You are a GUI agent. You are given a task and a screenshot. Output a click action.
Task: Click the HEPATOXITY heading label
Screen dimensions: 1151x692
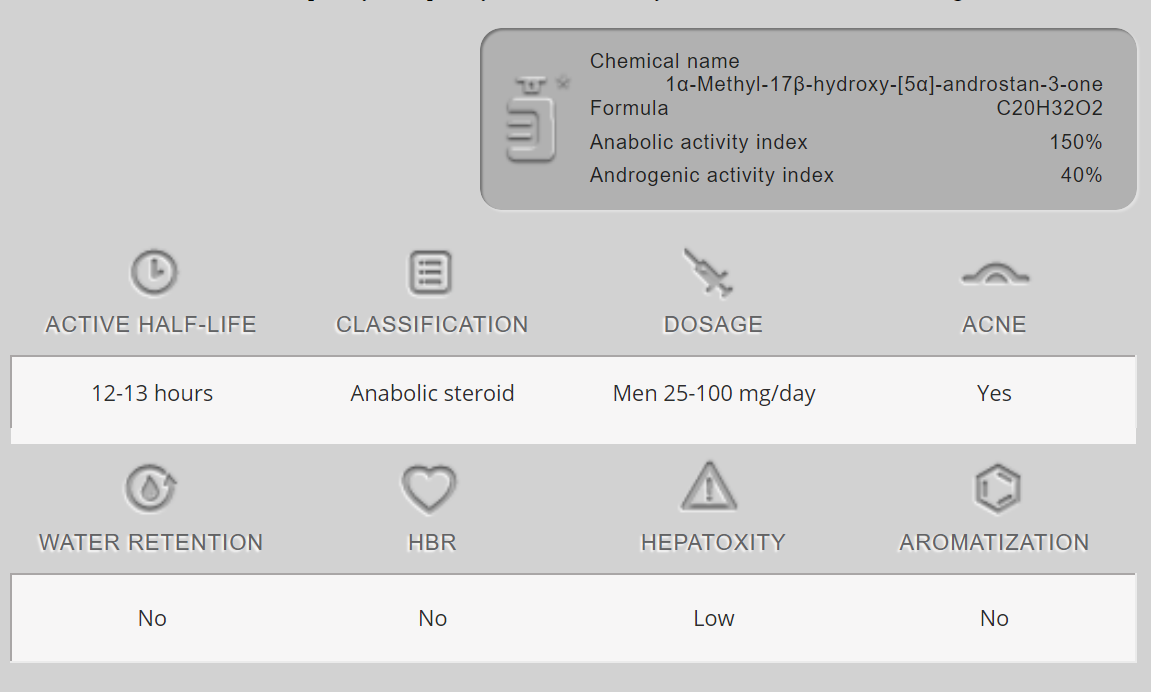[713, 543]
